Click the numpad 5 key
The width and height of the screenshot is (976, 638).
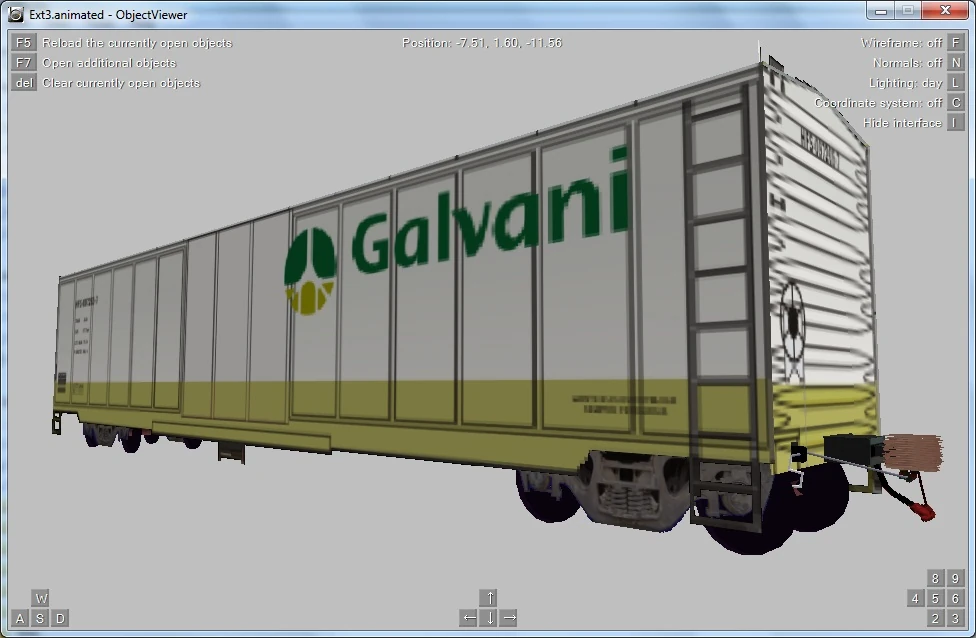(x=935, y=598)
